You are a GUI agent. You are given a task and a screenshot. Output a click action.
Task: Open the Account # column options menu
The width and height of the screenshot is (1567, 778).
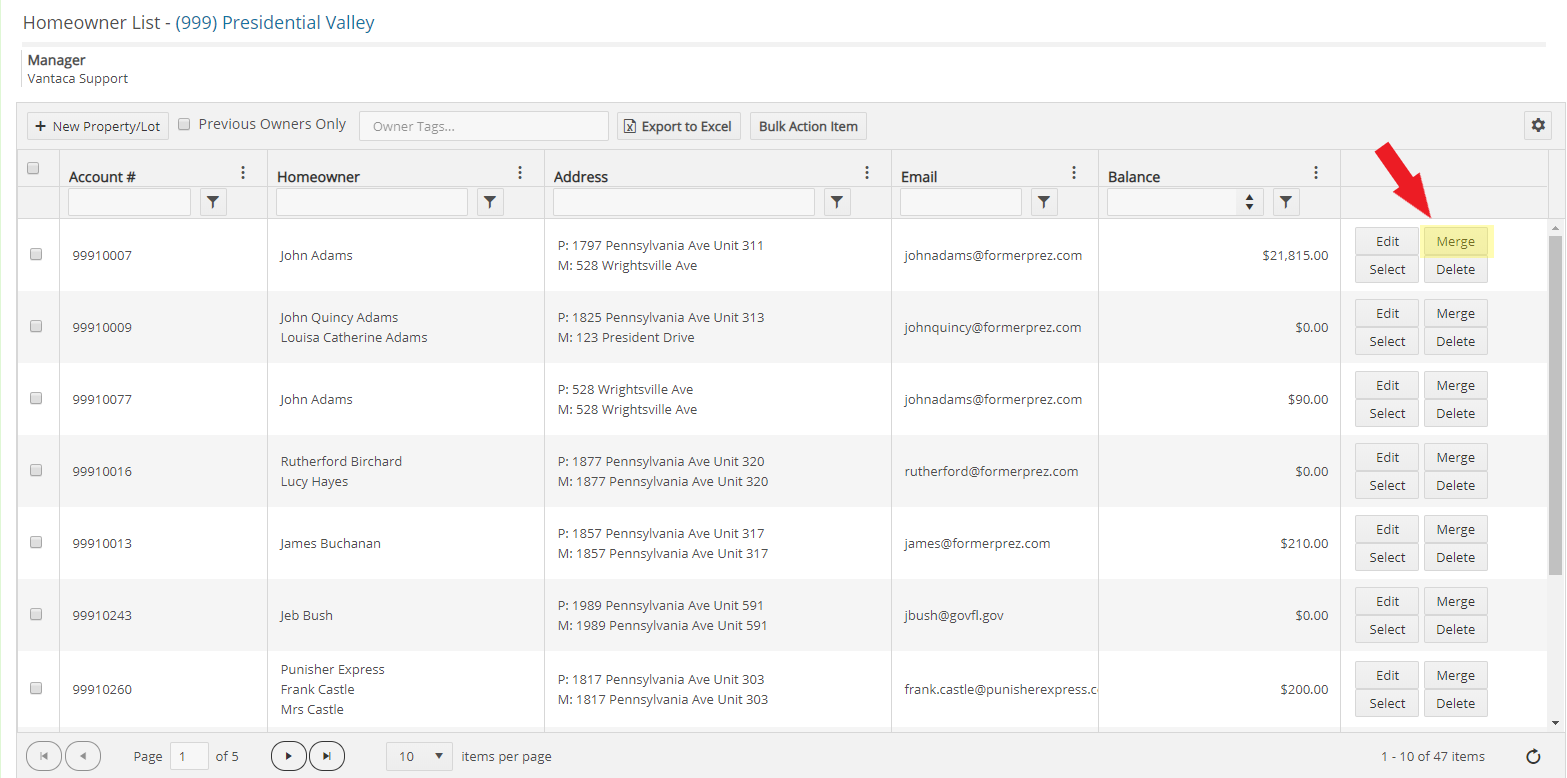[x=243, y=173]
